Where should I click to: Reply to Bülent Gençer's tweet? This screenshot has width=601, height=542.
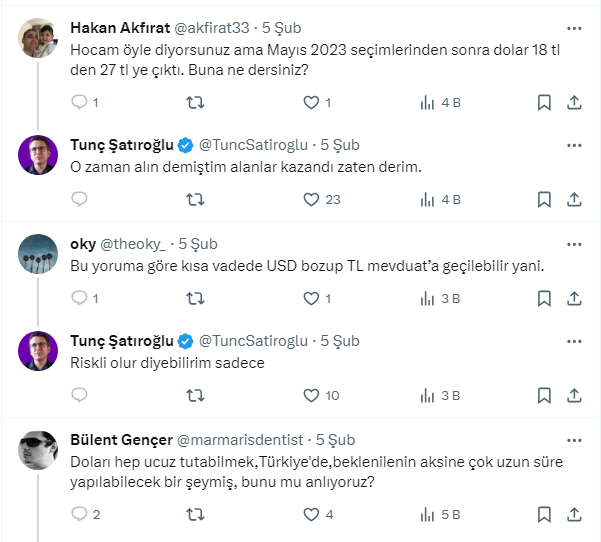[80, 514]
